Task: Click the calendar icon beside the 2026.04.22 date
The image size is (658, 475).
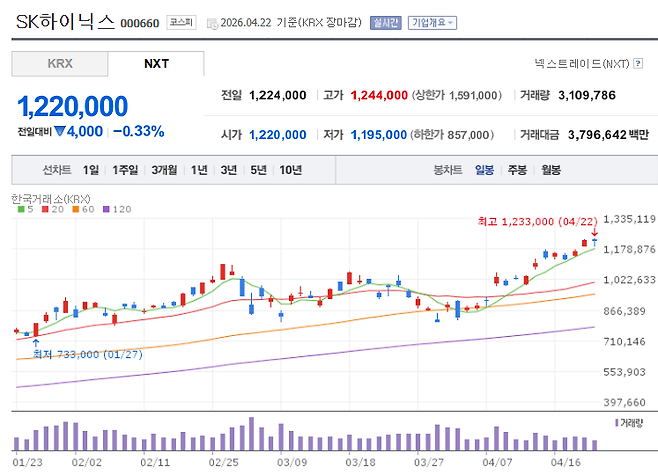Action: point(211,22)
